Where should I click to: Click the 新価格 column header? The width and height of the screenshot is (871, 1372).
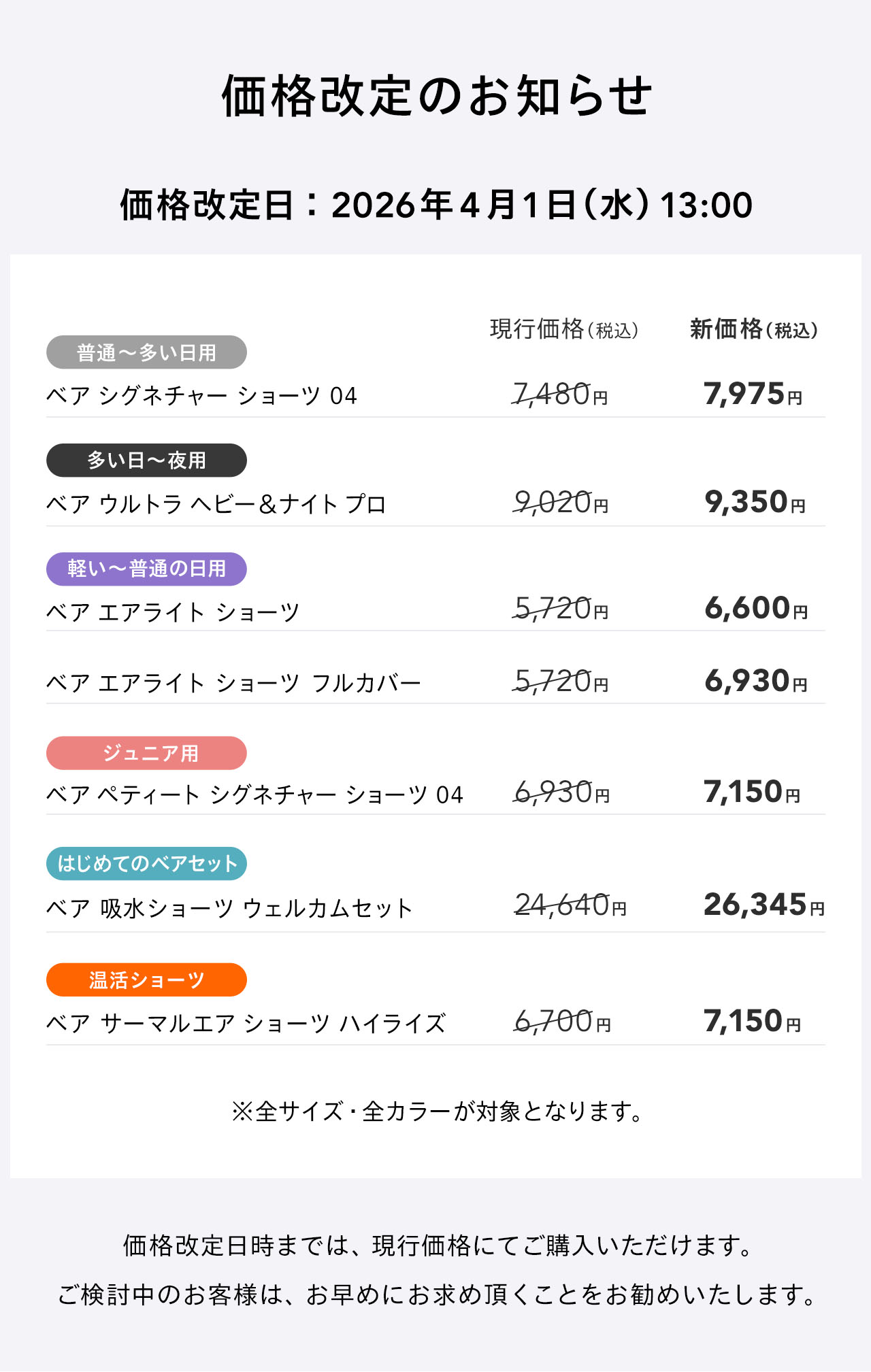coord(753,330)
